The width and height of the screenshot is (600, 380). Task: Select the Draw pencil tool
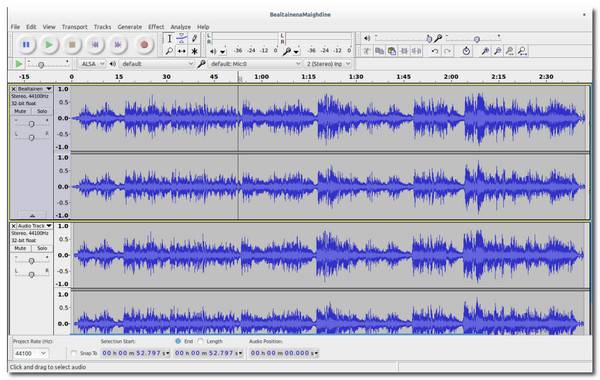[x=195, y=39]
